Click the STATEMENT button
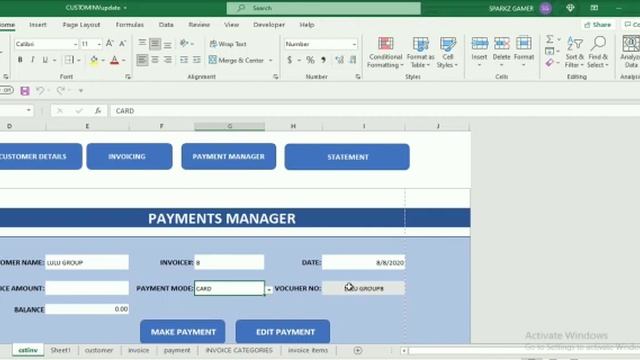The width and height of the screenshot is (640, 360). point(347,157)
